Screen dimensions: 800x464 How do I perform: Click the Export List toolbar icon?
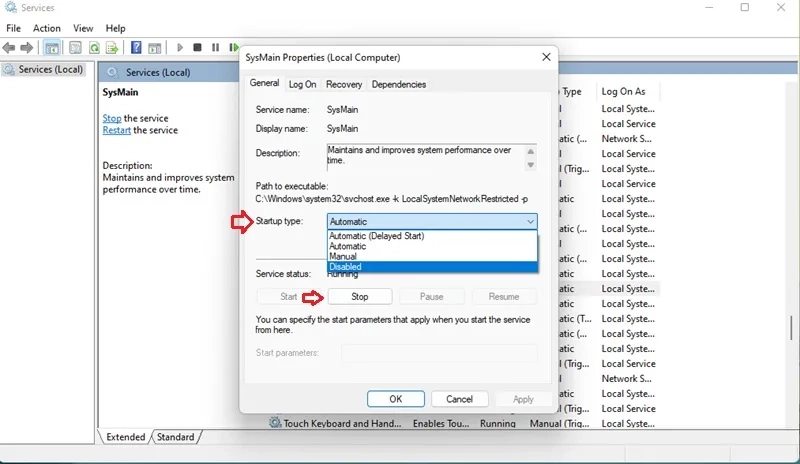[113, 47]
